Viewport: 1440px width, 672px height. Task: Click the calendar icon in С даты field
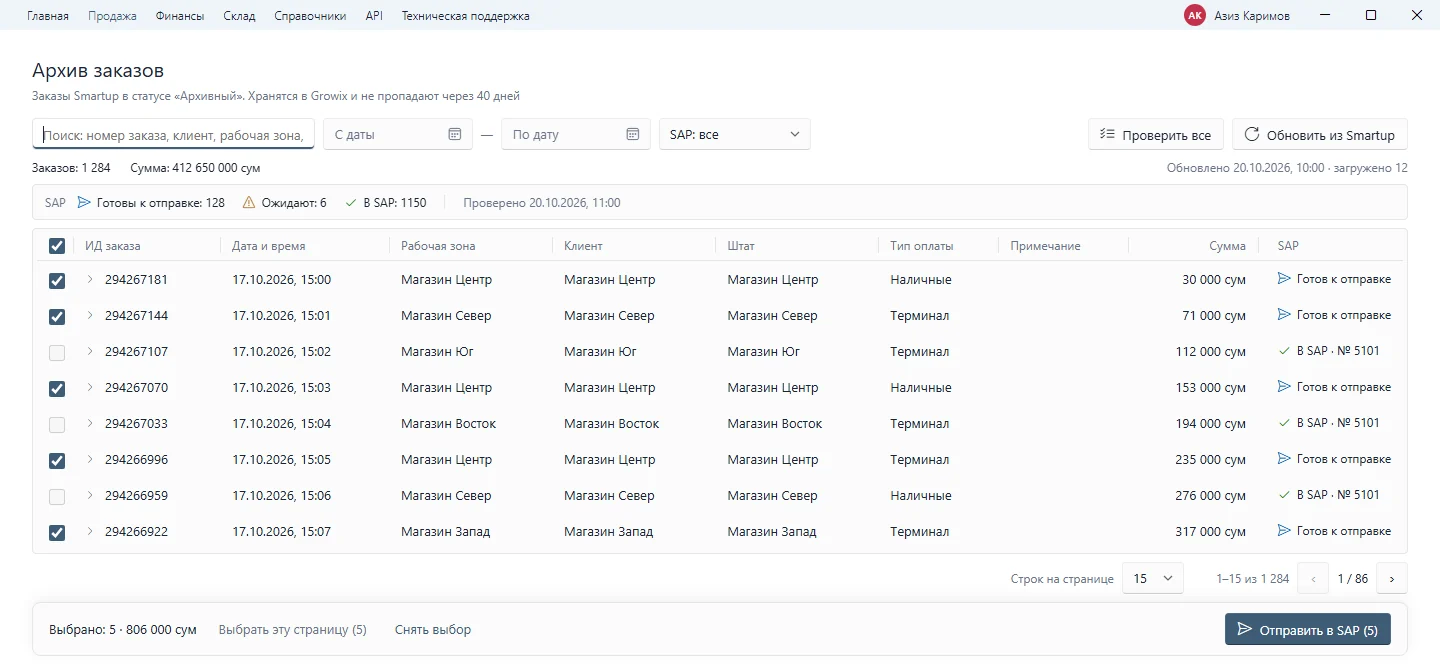454,134
